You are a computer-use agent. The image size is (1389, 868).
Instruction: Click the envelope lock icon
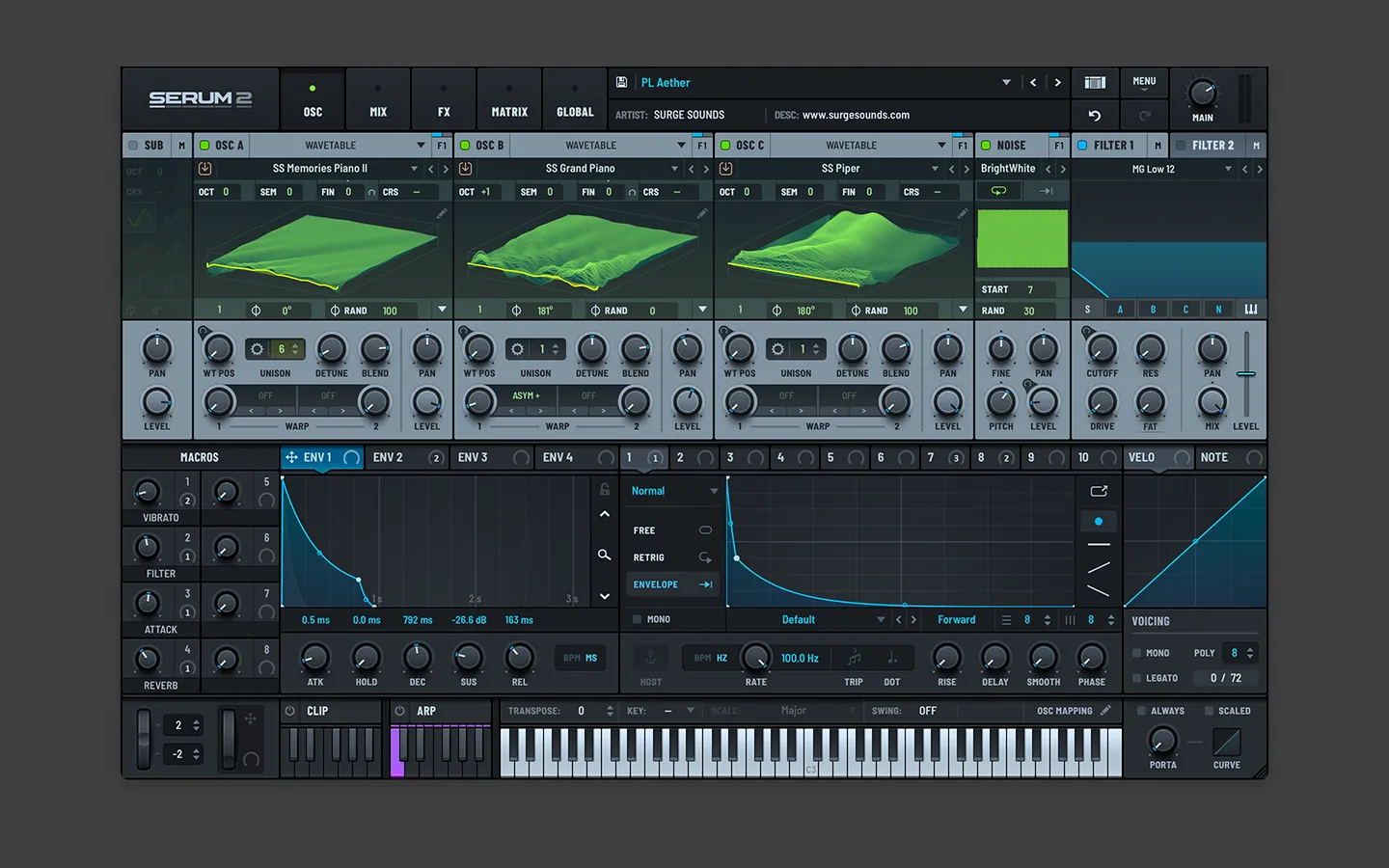point(605,489)
